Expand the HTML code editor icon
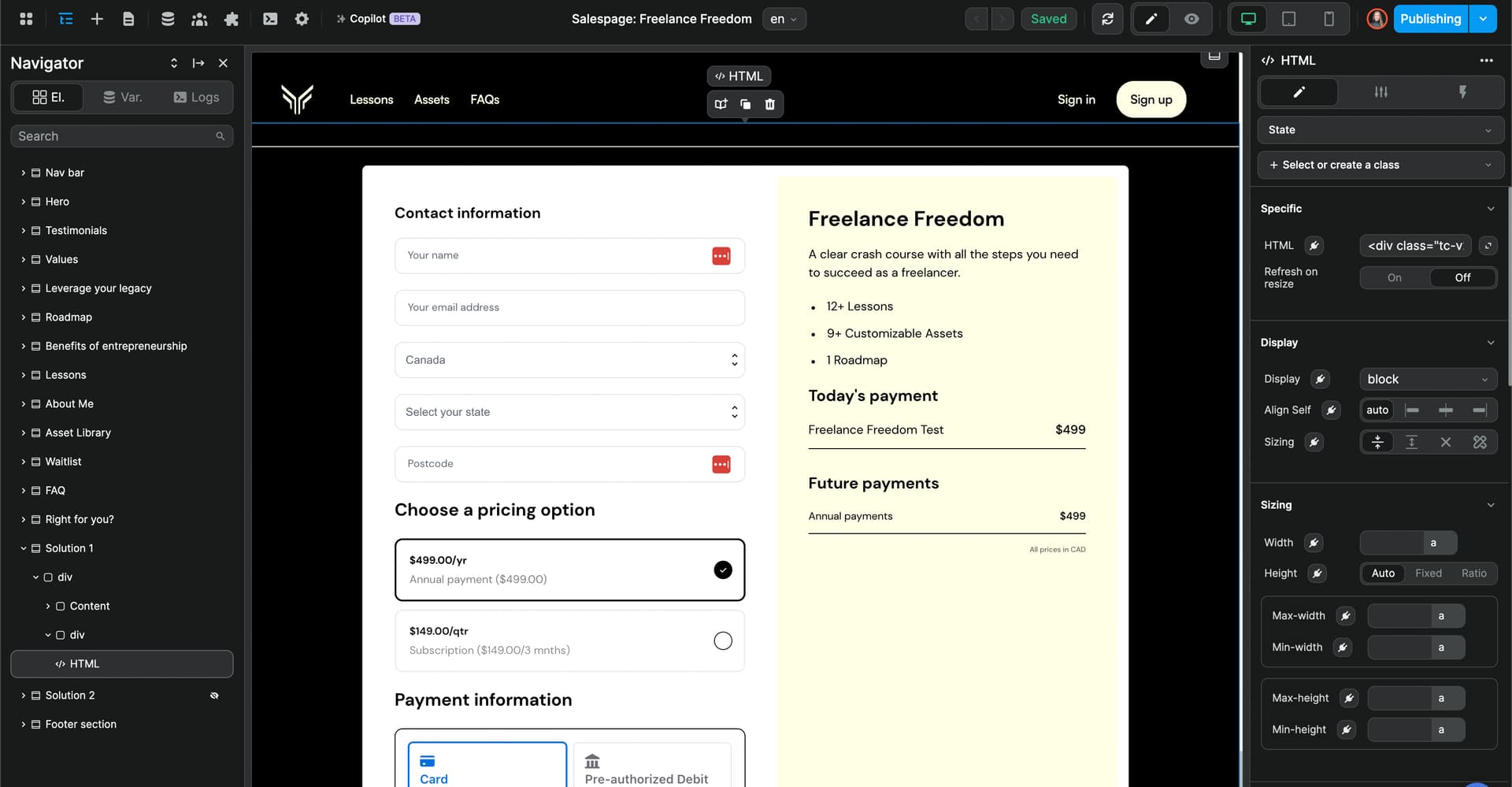The width and height of the screenshot is (1512, 787). (x=1488, y=246)
